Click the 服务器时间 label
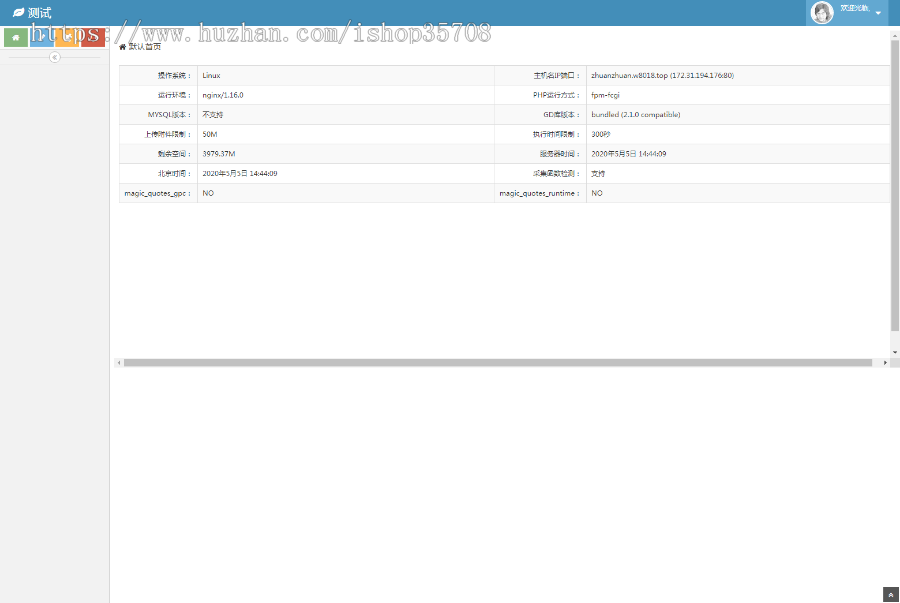Viewport: 900px width, 603px height. (x=560, y=154)
